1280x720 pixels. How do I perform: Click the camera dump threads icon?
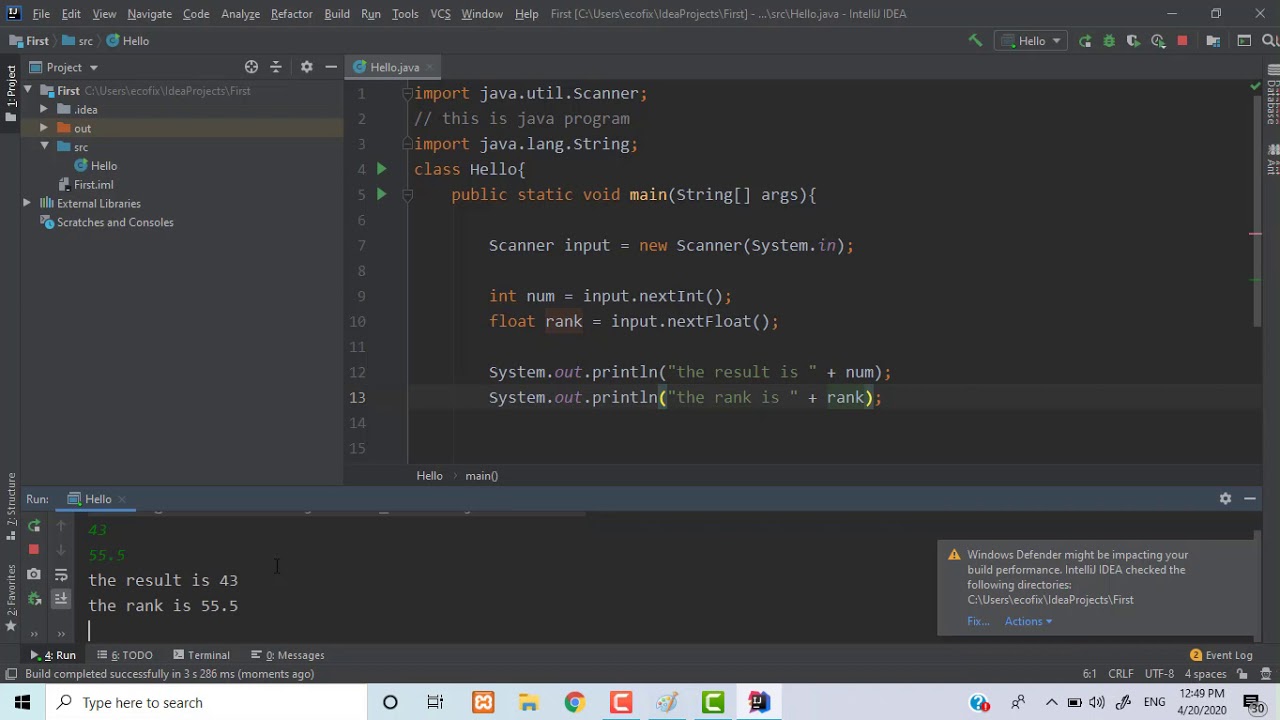(x=34, y=574)
